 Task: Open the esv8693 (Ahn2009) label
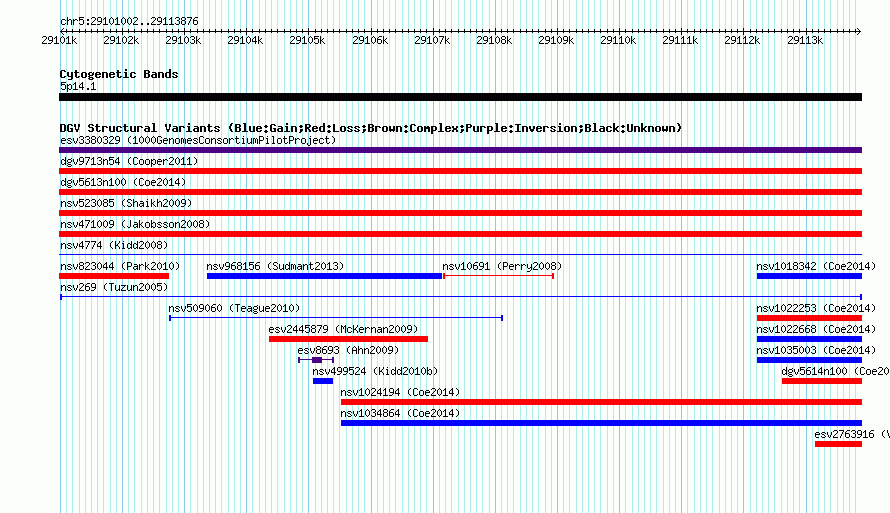click(x=348, y=350)
